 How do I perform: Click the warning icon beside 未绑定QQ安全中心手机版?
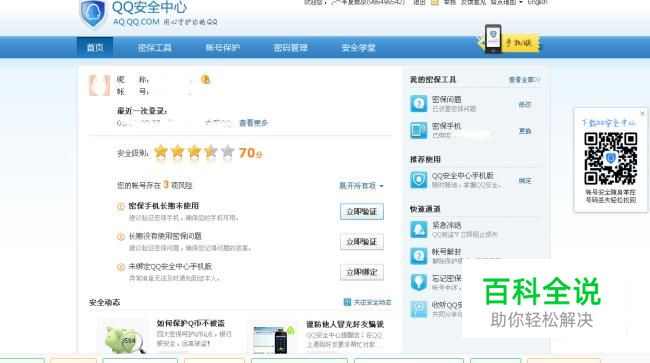click(121, 267)
